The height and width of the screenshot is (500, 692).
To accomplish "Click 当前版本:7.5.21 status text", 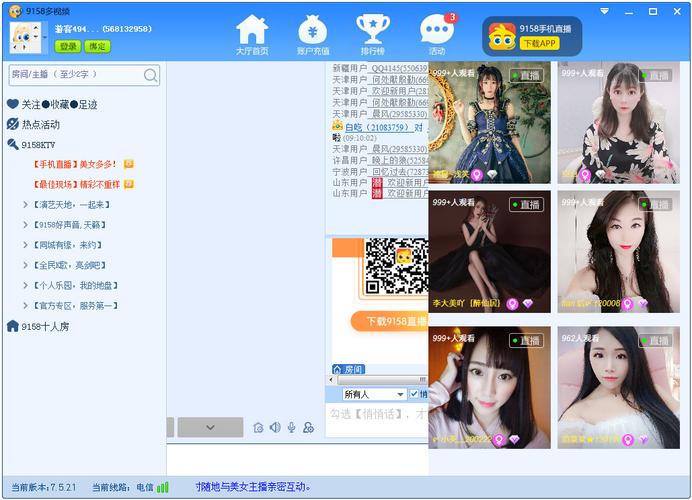I will 44,488.
